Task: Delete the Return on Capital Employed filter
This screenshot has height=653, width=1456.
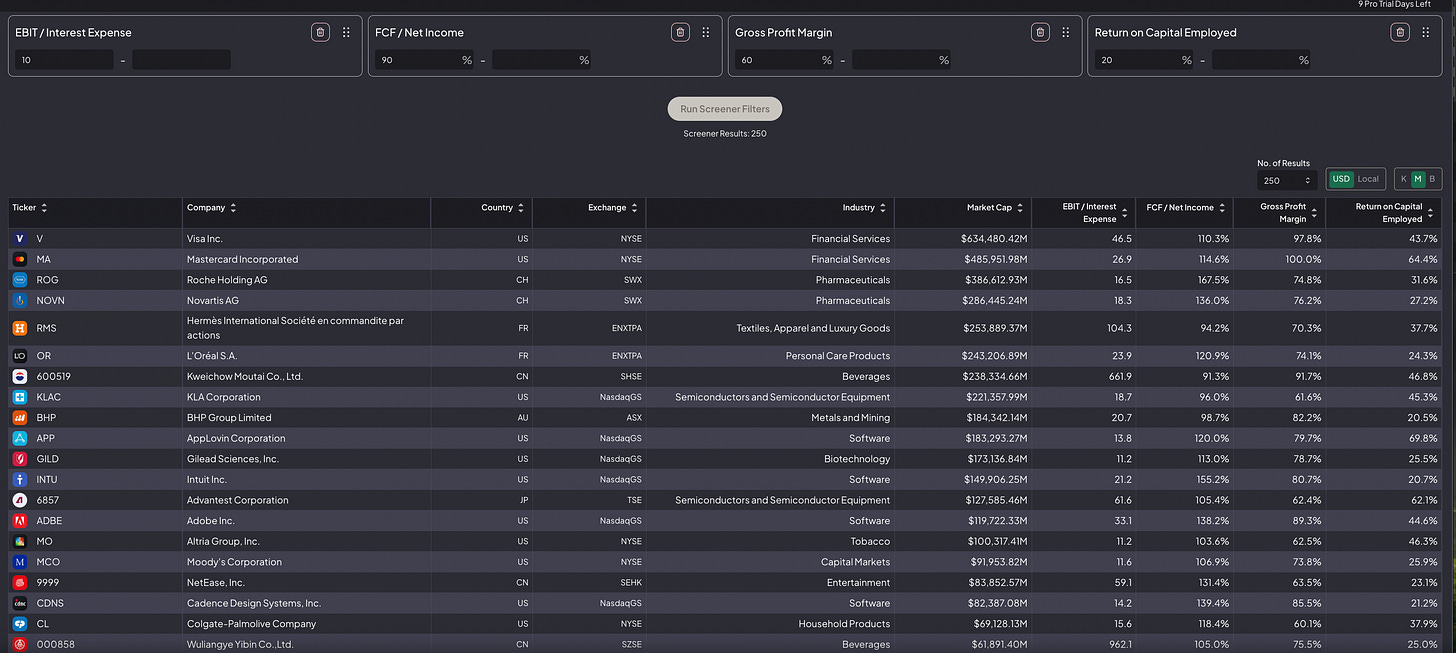Action: 1400,32
